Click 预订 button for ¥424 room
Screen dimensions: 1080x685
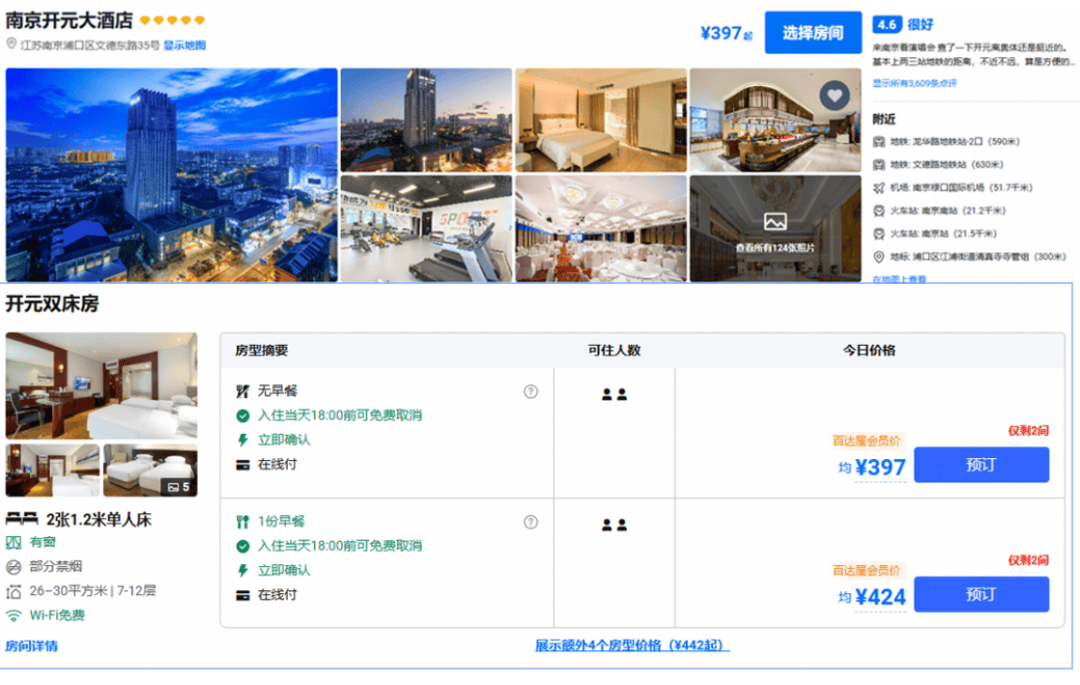(x=981, y=594)
